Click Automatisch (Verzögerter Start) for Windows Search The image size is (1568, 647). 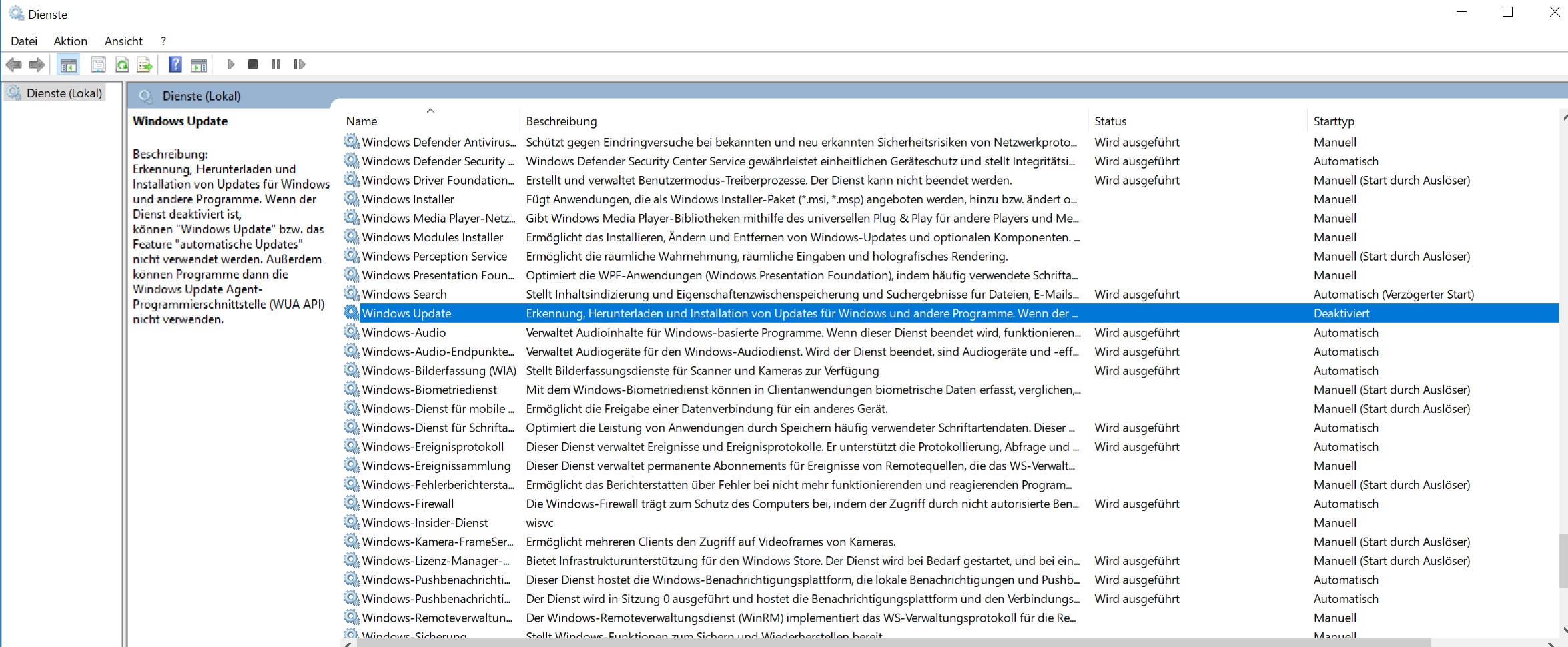click(1394, 294)
